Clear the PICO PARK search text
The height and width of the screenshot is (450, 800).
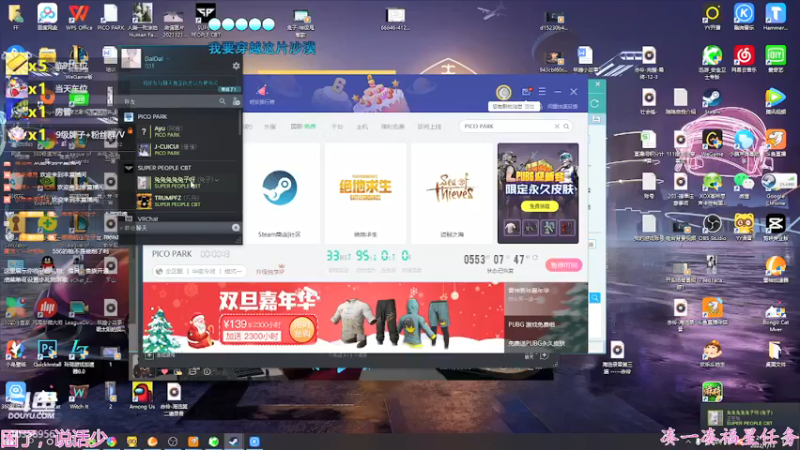pyautogui.click(x=557, y=126)
